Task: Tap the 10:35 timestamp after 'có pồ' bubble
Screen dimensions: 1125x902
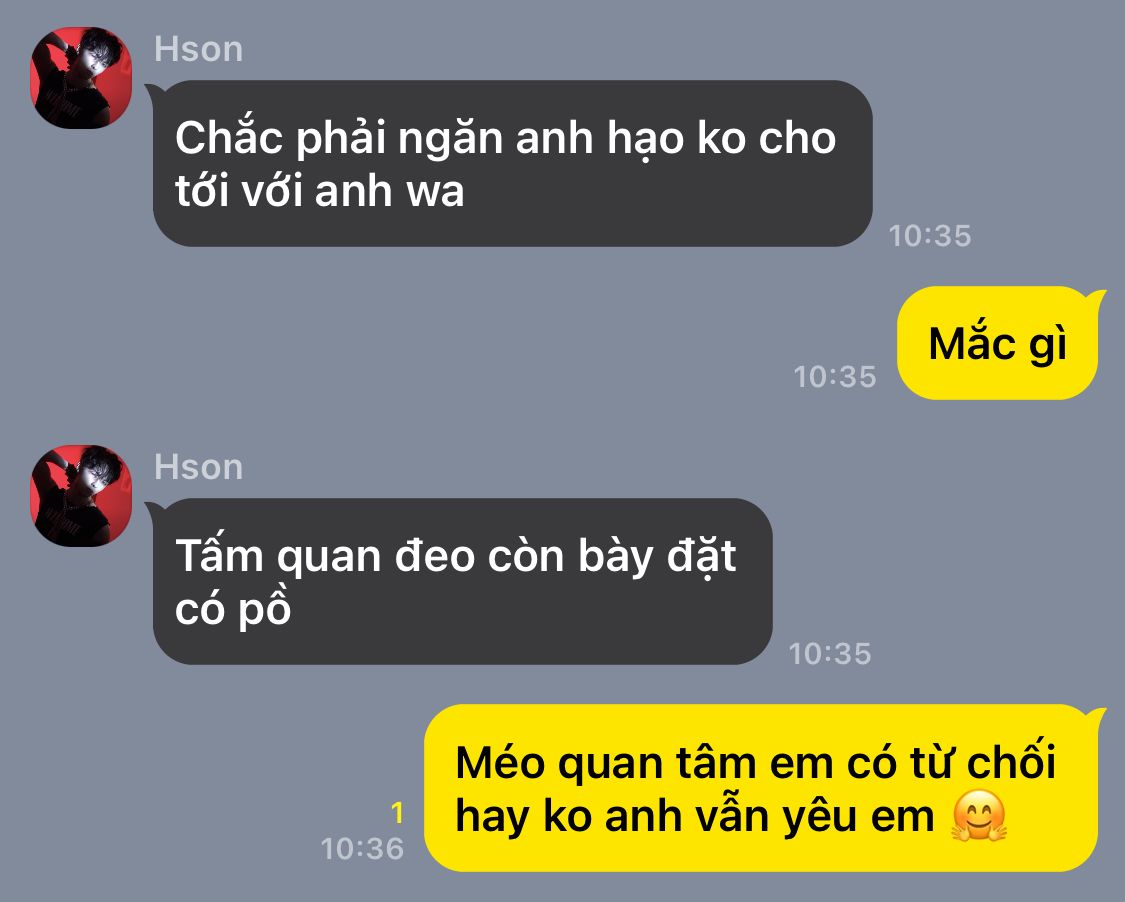Action: 830,654
